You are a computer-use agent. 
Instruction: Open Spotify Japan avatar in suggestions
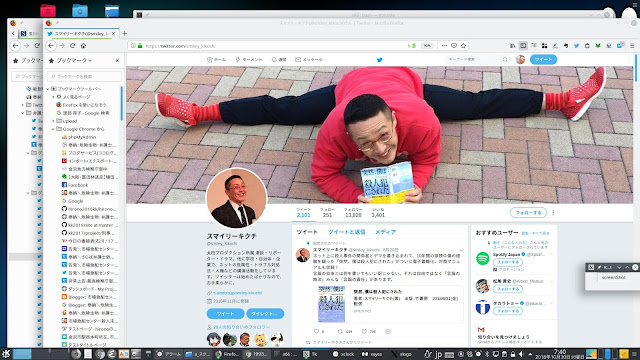point(483,259)
